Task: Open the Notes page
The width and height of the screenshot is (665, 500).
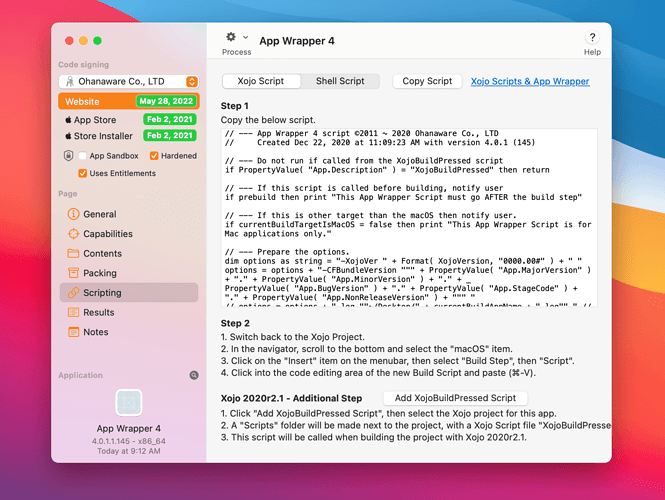Action: coord(129,332)
